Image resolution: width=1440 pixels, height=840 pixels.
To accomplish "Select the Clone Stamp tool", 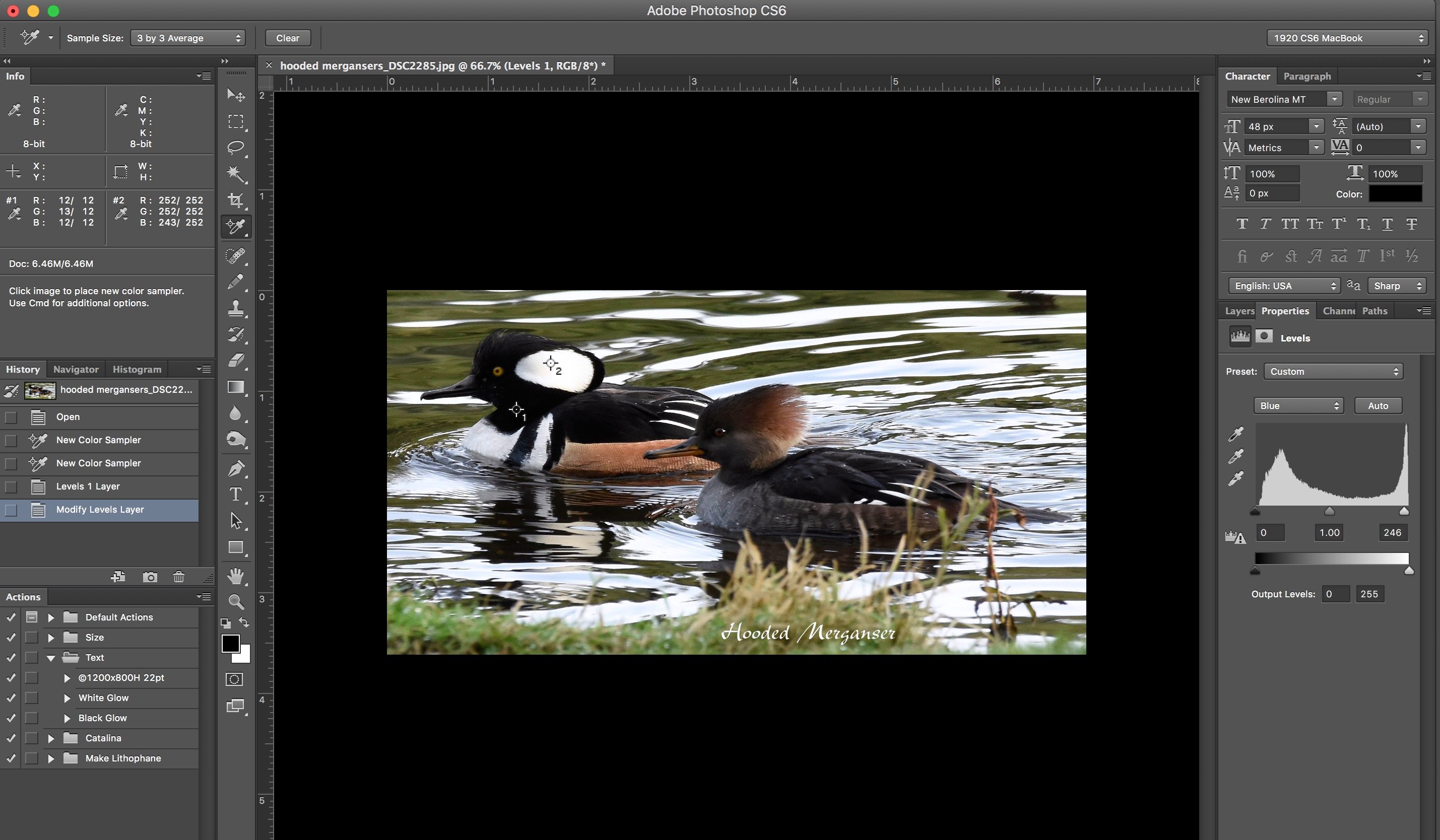I will point(235,308).
